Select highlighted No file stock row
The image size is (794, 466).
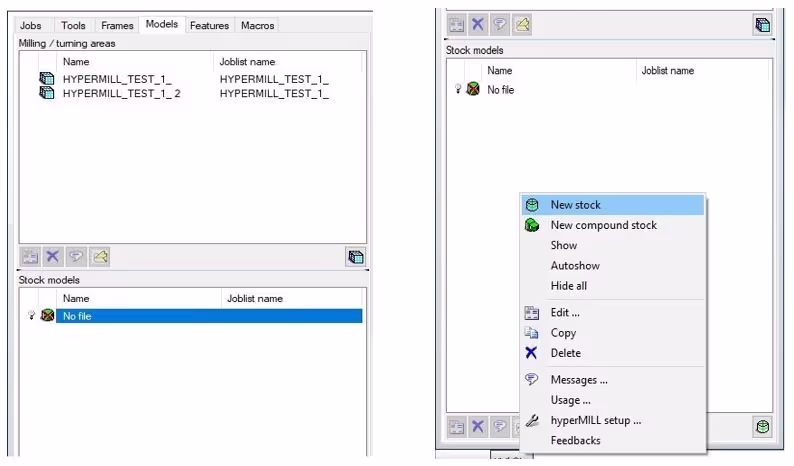click(x=209, y=316)
